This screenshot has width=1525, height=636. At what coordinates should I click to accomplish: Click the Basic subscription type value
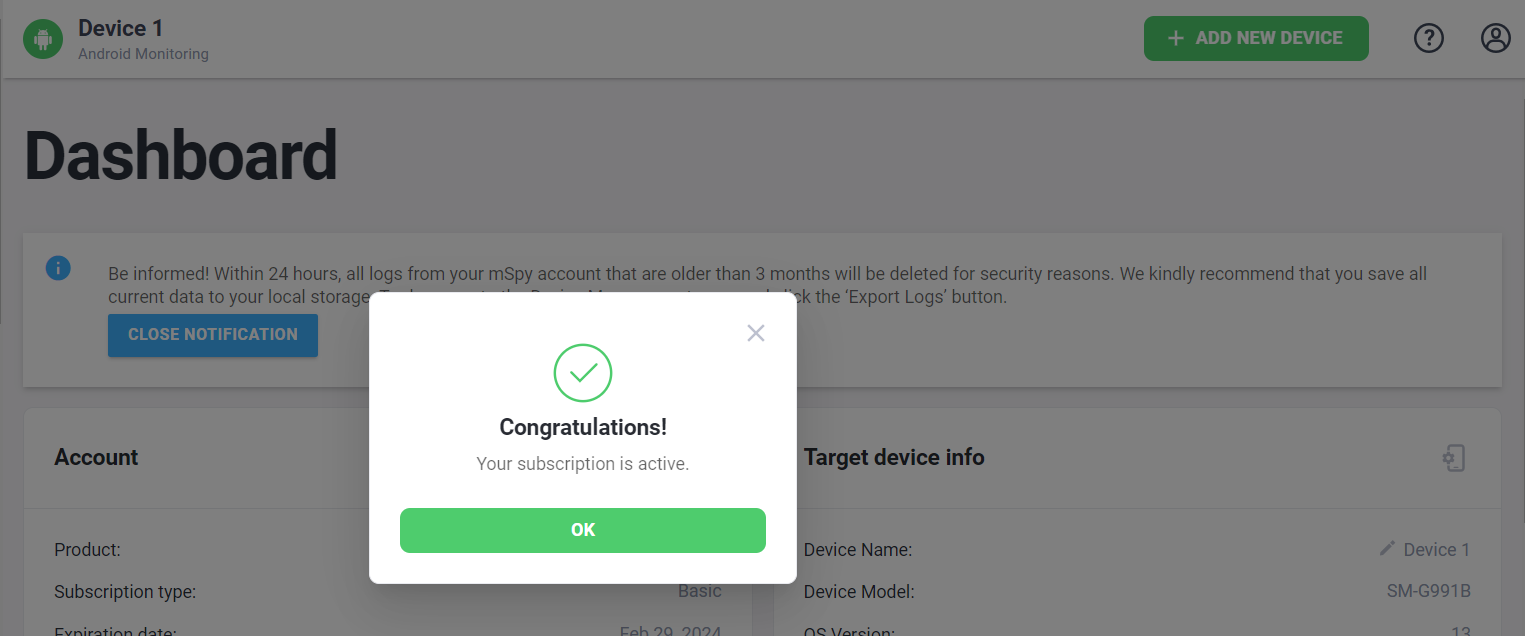[700, 591]
